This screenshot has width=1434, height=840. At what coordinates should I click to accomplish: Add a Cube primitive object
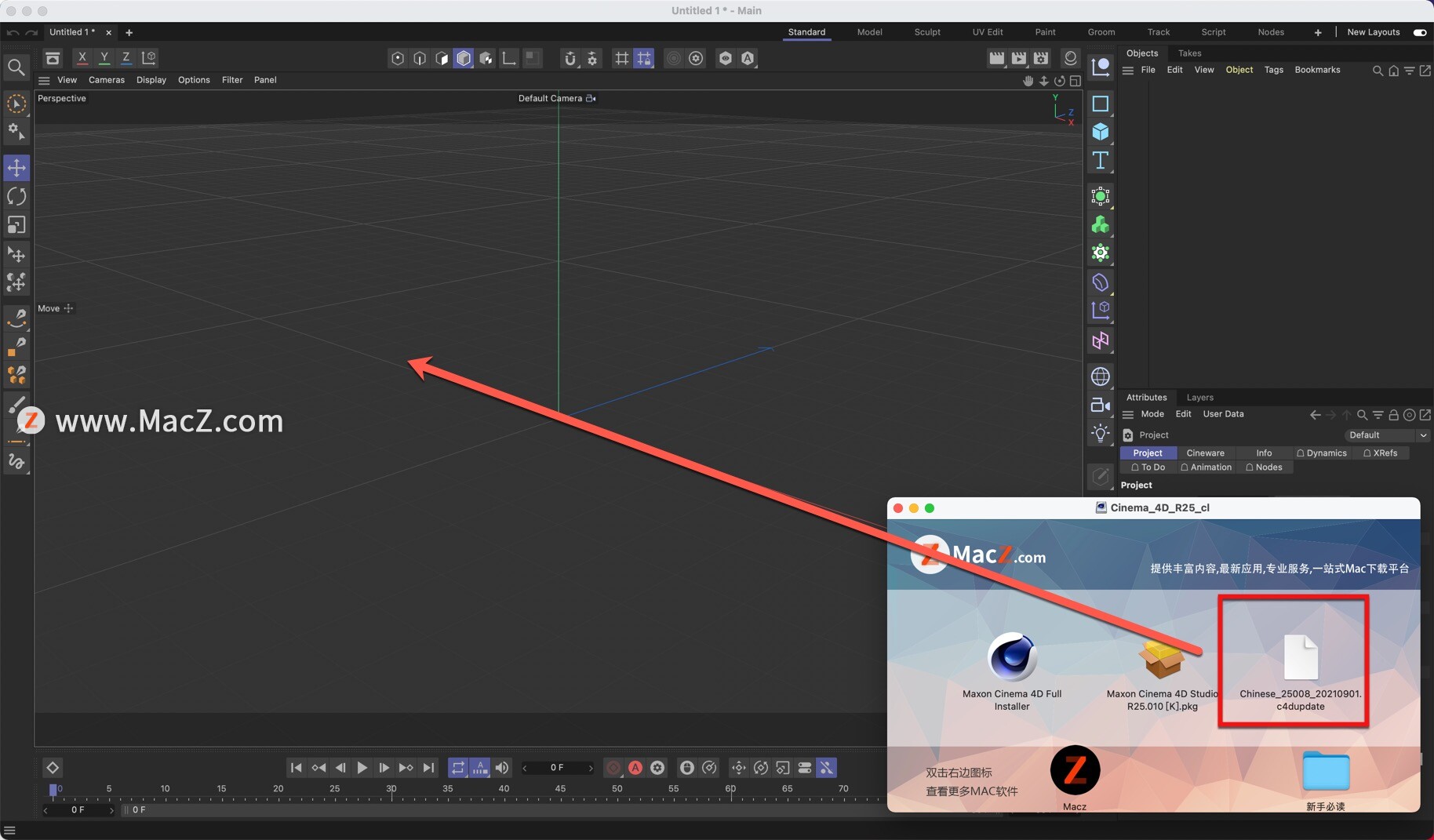click(x=1101, y=132)
